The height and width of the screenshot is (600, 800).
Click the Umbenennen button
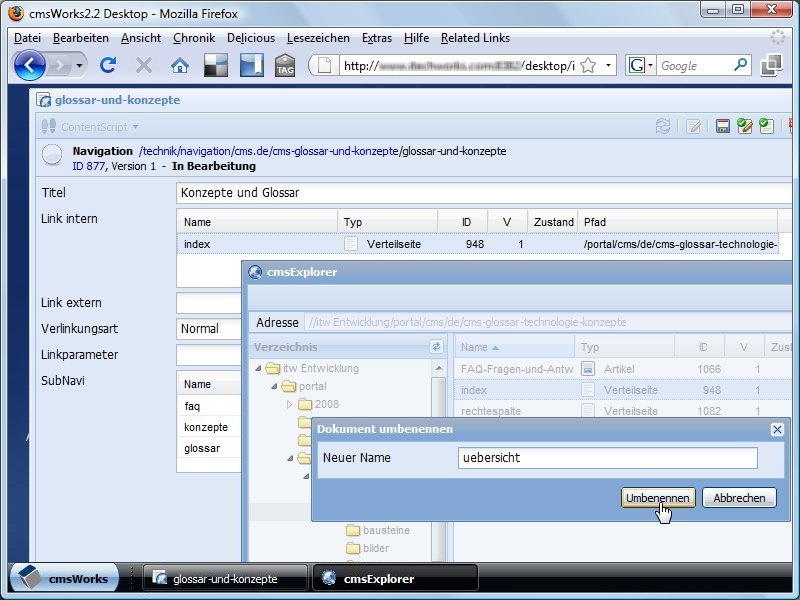[x=658, y=498]
